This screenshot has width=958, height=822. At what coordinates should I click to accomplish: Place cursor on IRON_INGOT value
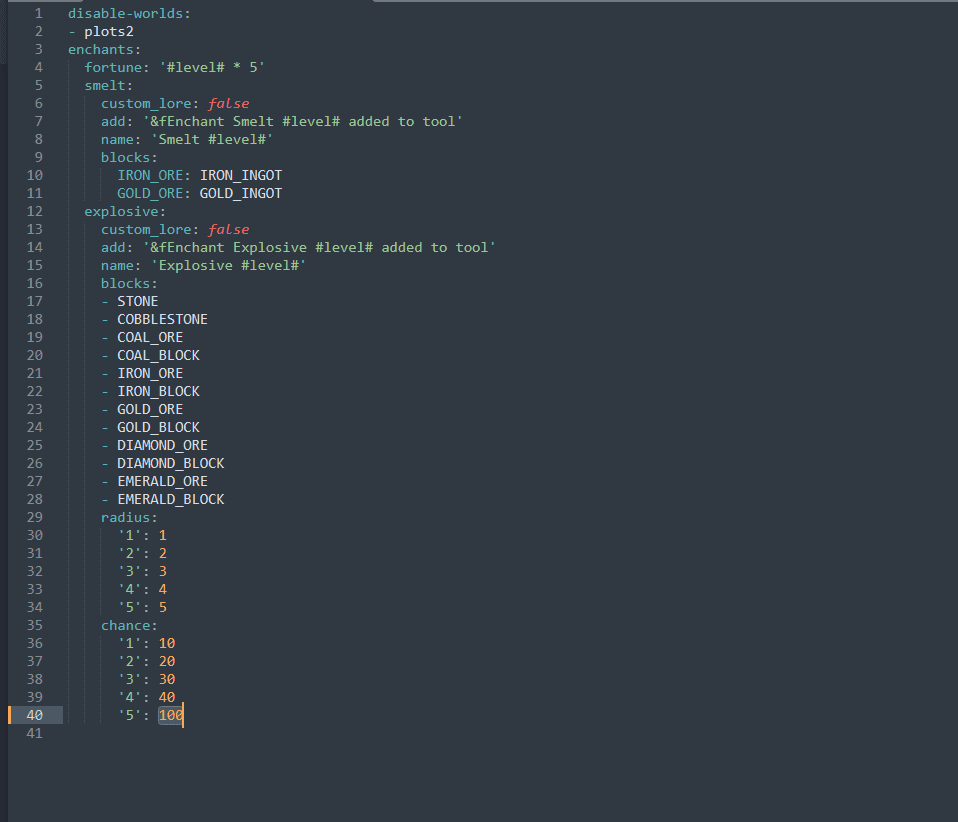pos(241,175)
